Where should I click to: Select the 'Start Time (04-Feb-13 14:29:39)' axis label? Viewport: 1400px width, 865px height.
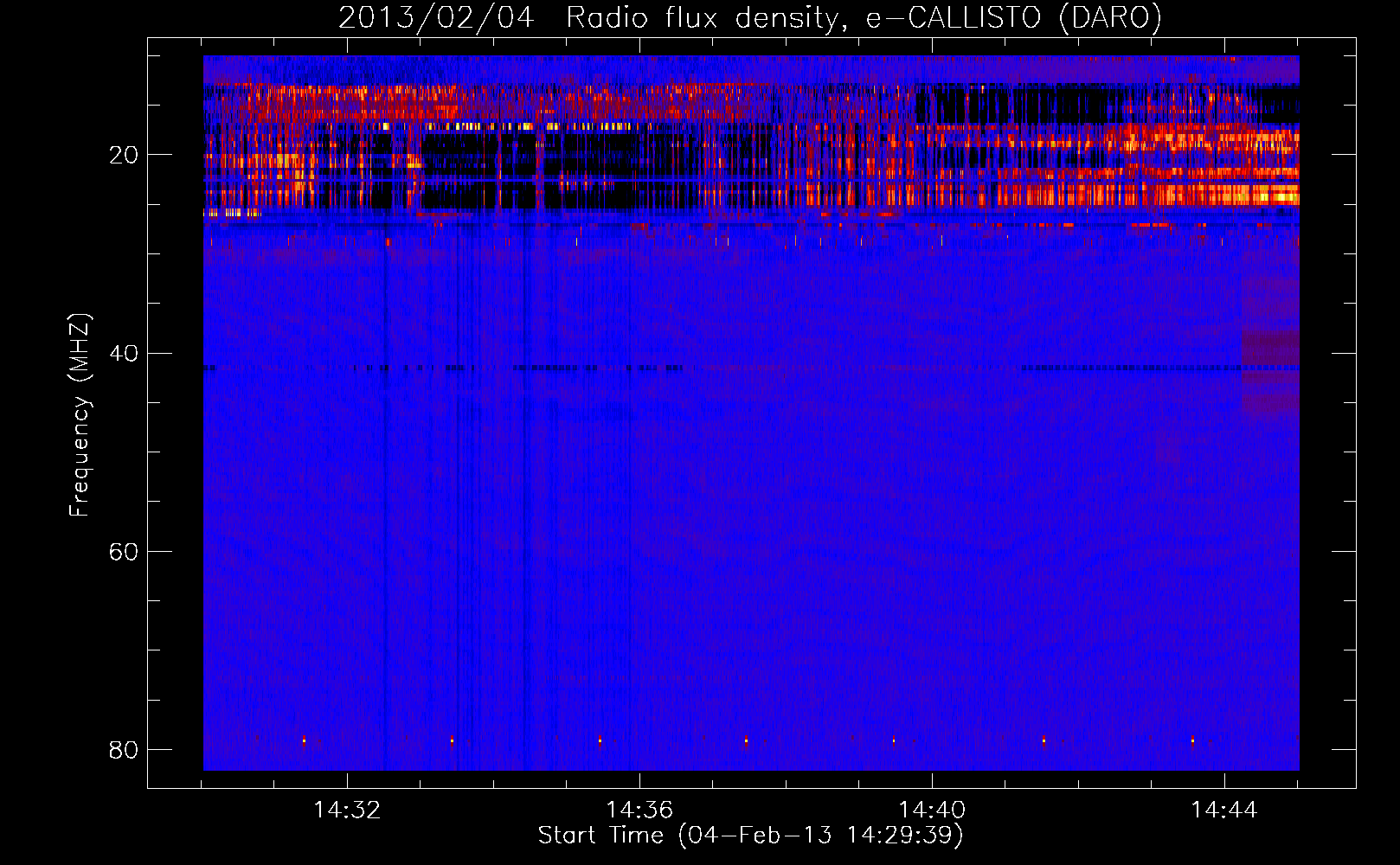[x=750, y=836]
